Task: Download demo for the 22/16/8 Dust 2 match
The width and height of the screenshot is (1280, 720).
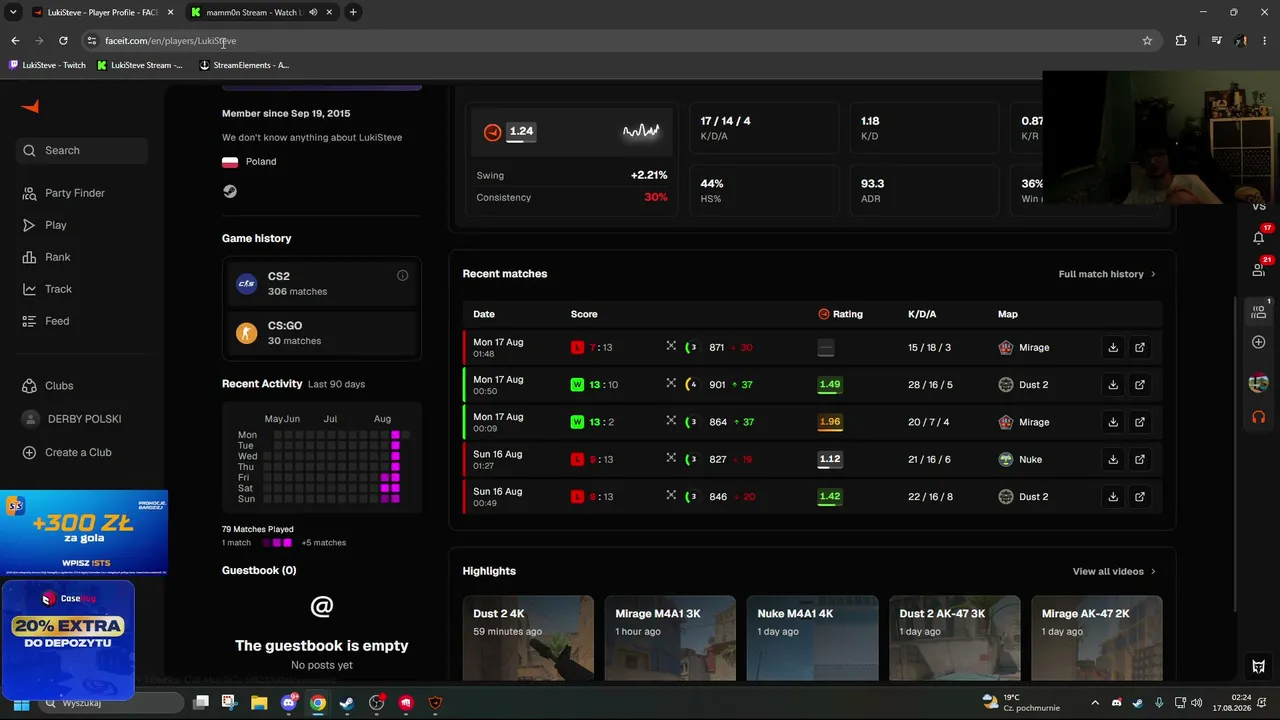Action: tap(1113, 497)
